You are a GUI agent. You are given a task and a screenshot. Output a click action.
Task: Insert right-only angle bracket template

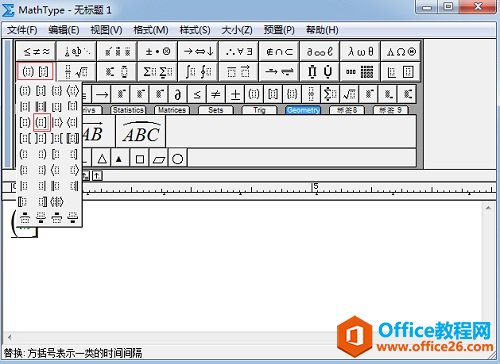(x=73, y=170)
